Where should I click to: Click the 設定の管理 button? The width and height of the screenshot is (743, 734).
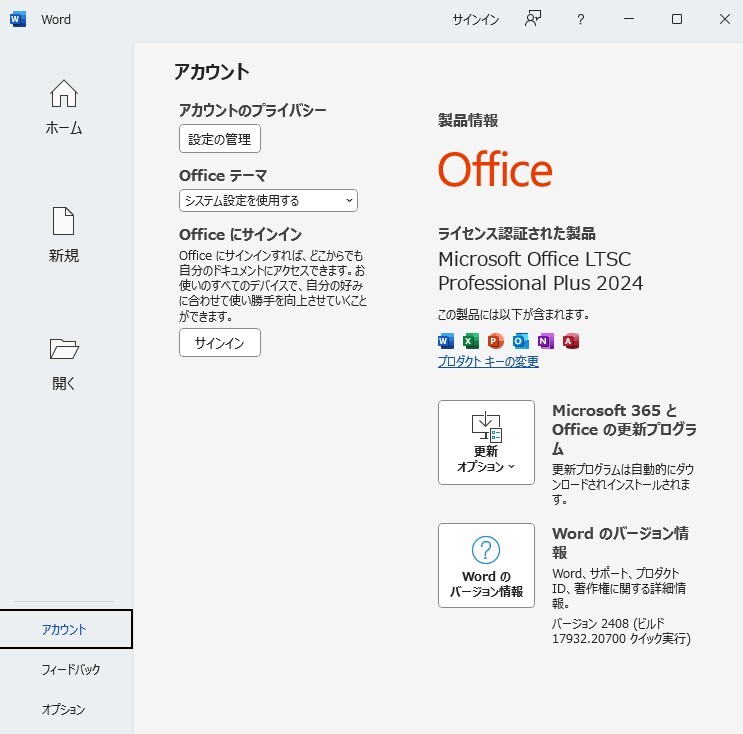tap(220, 139)
